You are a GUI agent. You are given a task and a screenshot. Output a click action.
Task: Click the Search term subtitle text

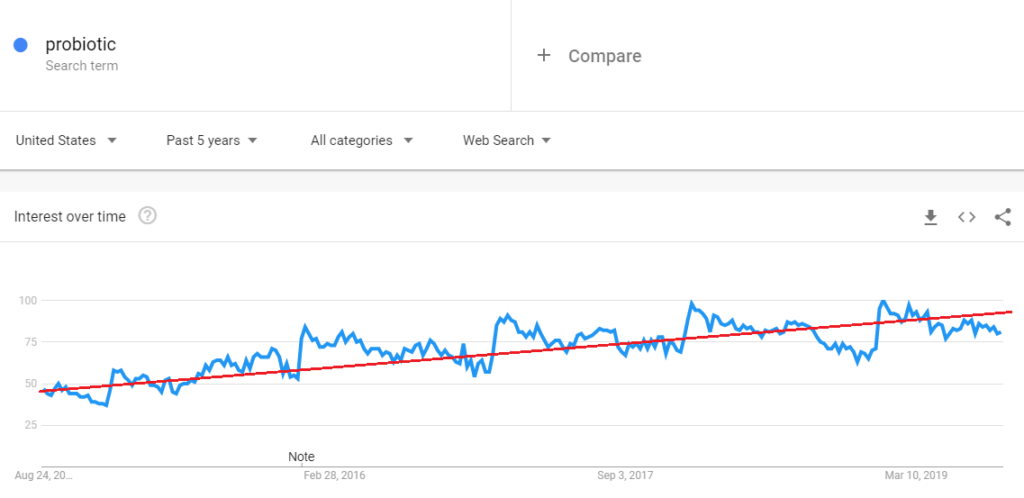click(82, 66)
